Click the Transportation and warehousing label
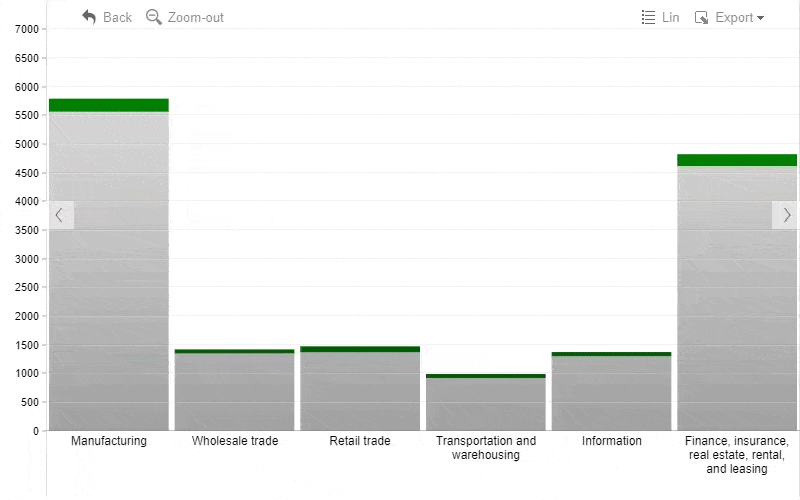Viewport: 800px width, 500px height. 486,447
